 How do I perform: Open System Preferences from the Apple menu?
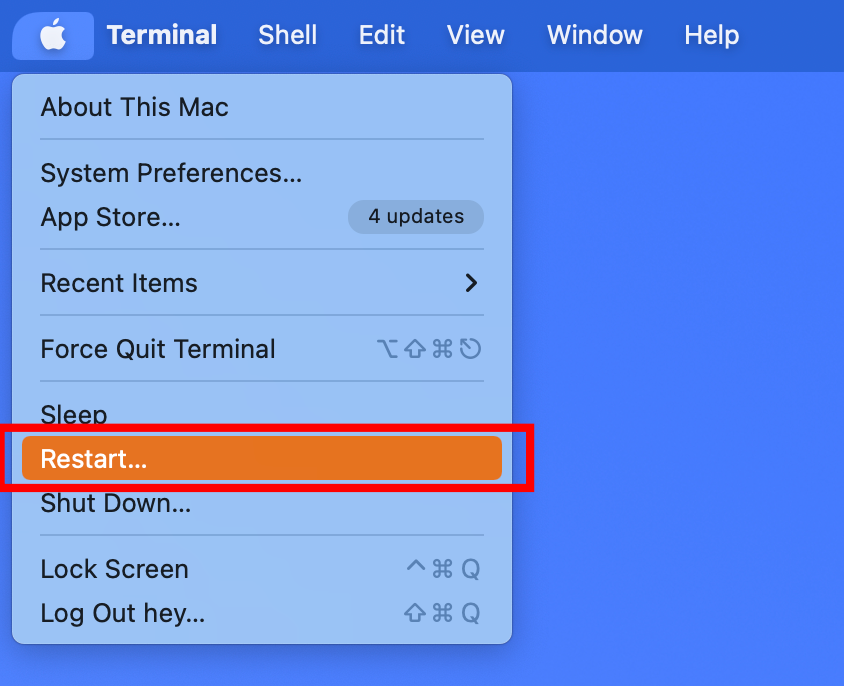(x=171, y=173)
